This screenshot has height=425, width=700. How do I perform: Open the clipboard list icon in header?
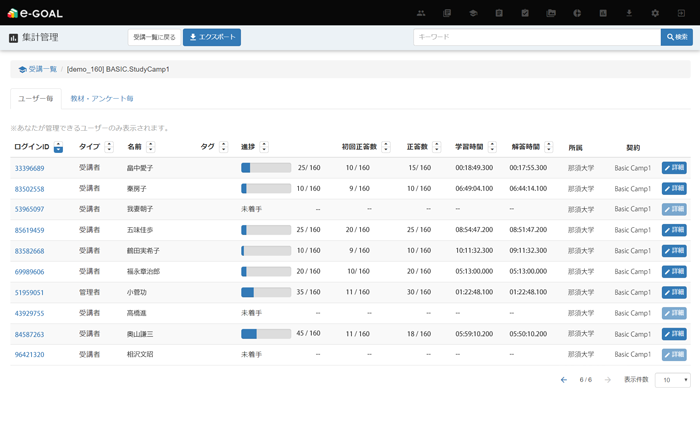pyautogui.click(x=499, y=13)
